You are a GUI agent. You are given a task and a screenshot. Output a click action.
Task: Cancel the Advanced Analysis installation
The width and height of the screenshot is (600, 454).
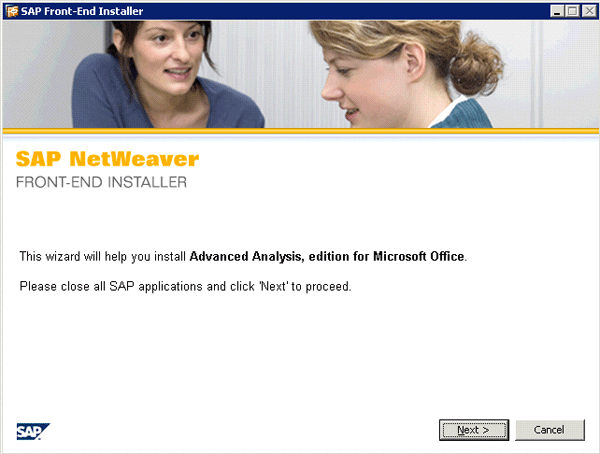(x=549, y=430)
